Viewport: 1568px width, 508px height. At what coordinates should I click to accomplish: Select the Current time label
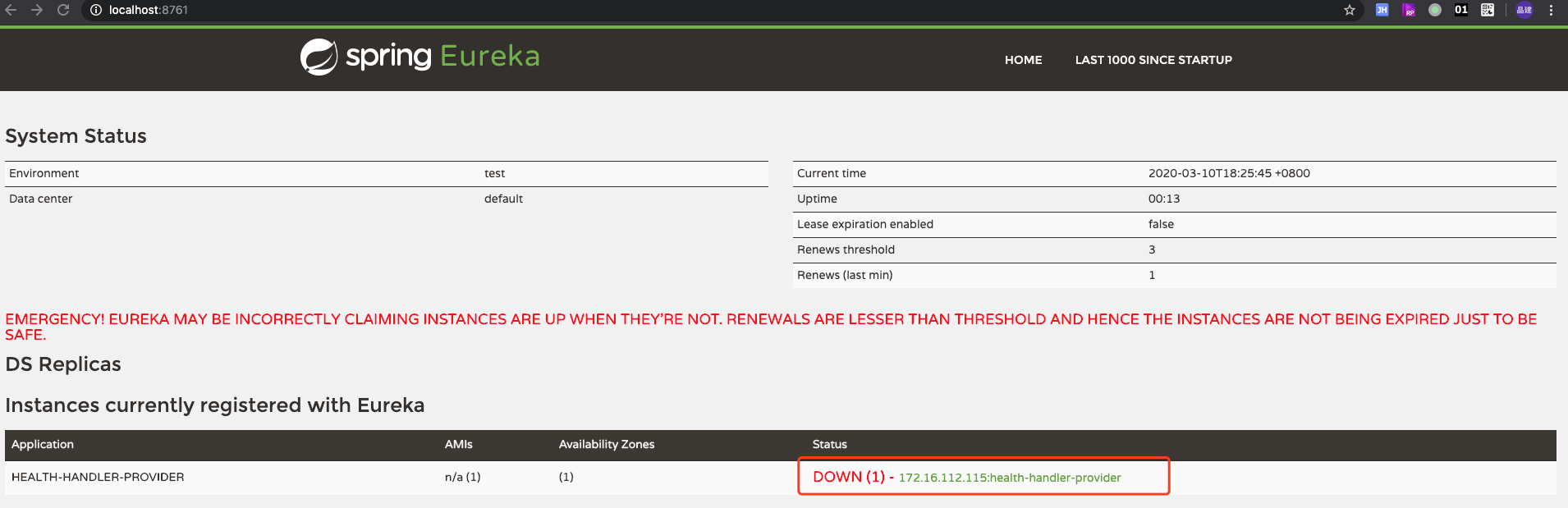[832, 173]
